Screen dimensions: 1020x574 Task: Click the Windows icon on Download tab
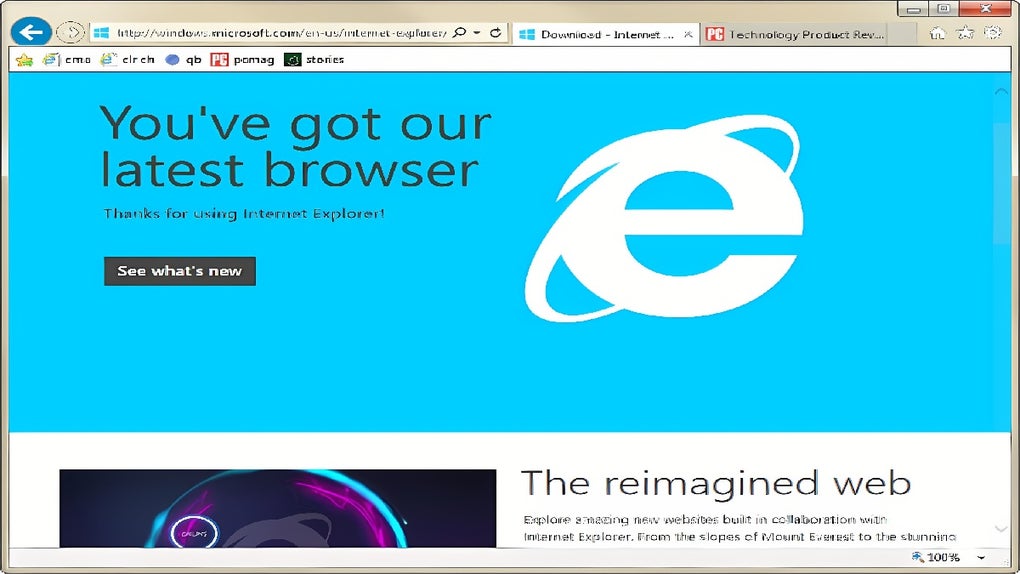527,34
